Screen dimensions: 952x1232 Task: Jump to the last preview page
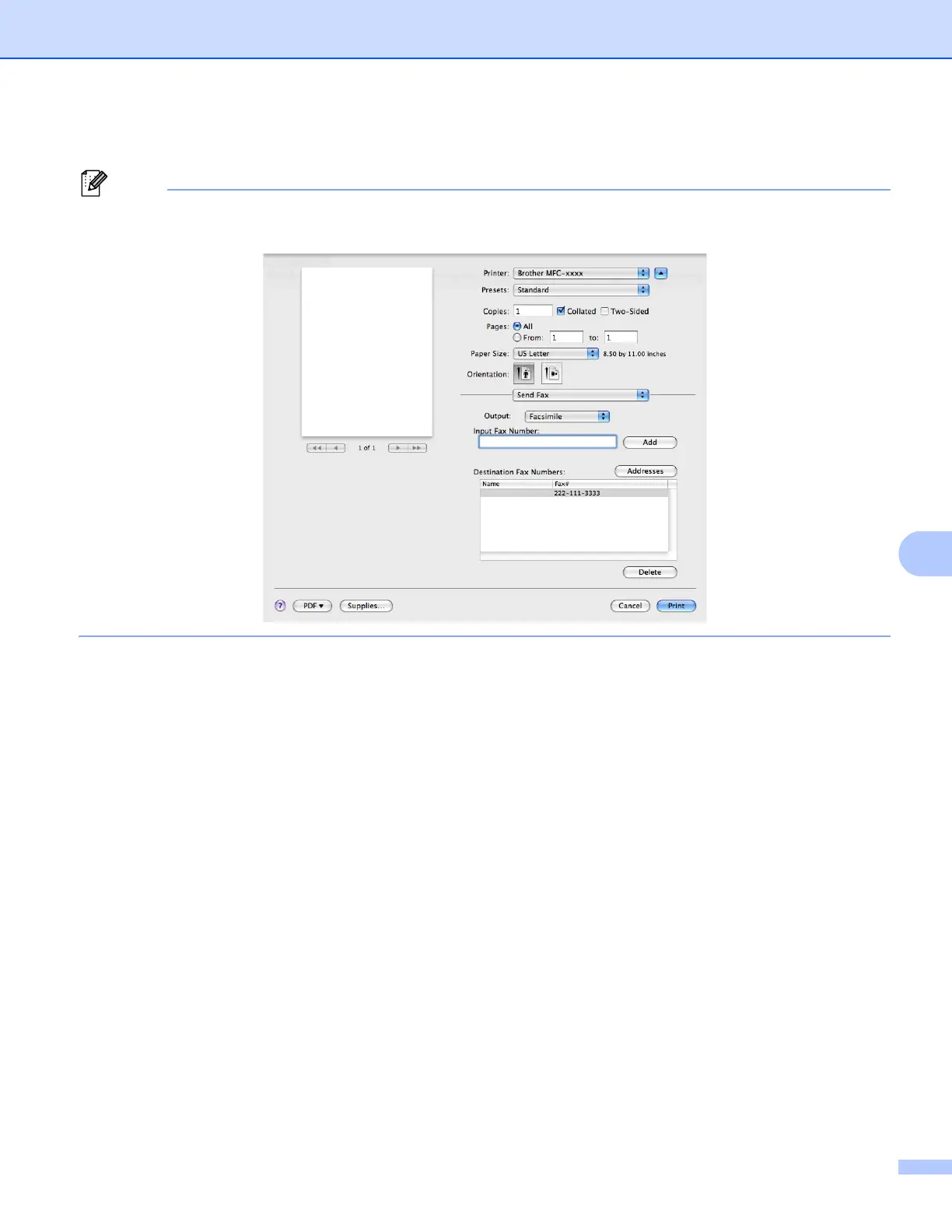click(x=417, y=448)
